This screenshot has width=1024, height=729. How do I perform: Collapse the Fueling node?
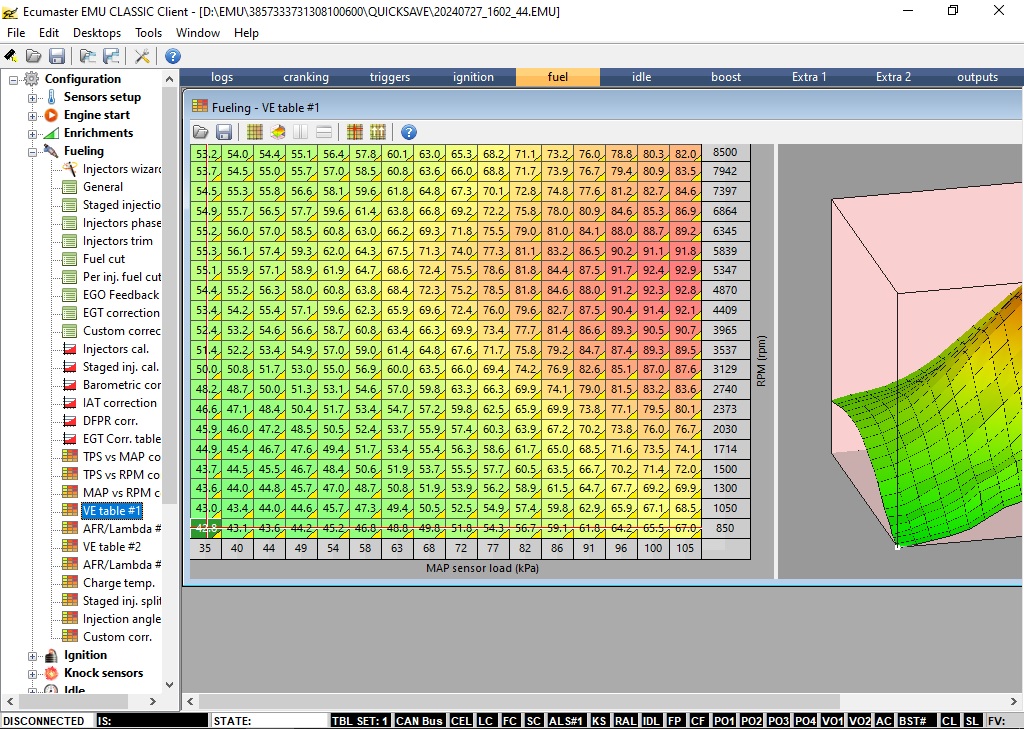(32, 152)
